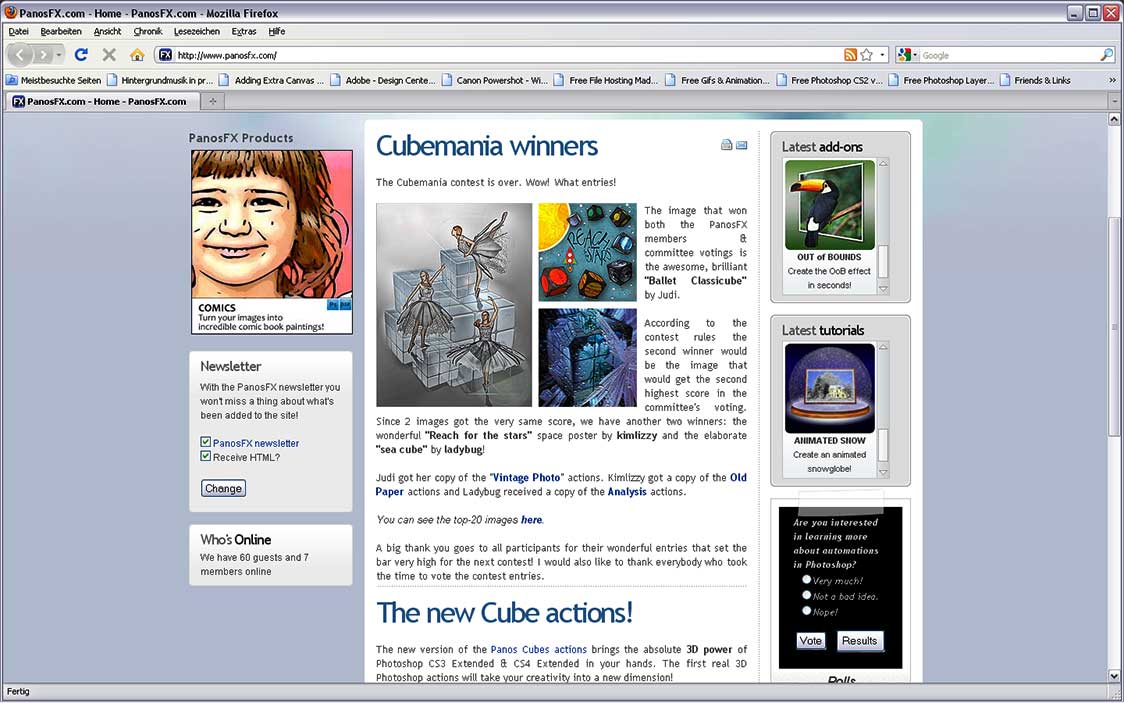Click Latest tutorials scroll down arrow
This screenshot has height=703, width=1124.
click(x=883, y=472)
